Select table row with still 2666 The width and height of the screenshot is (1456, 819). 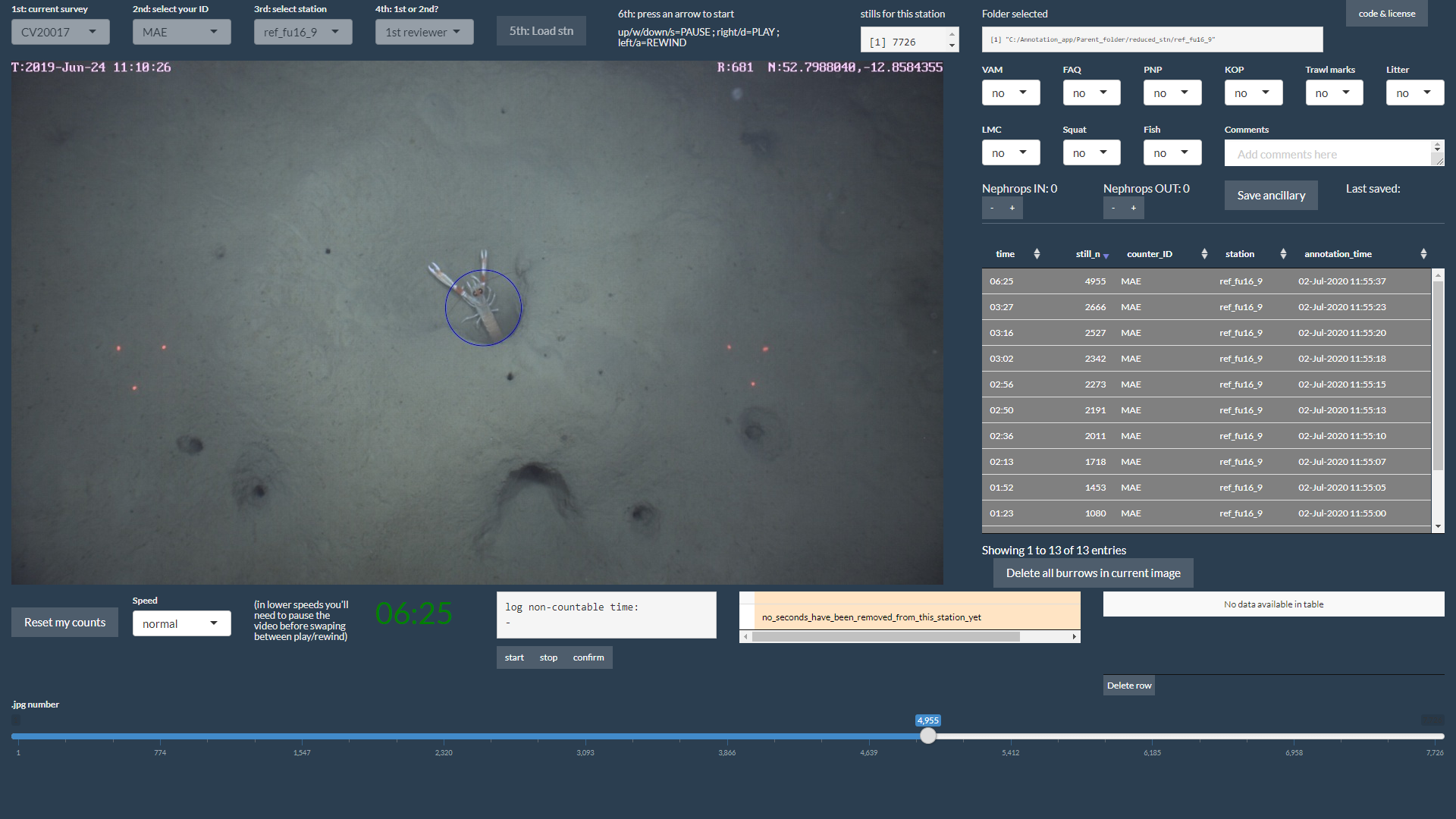coord(1206,307)
